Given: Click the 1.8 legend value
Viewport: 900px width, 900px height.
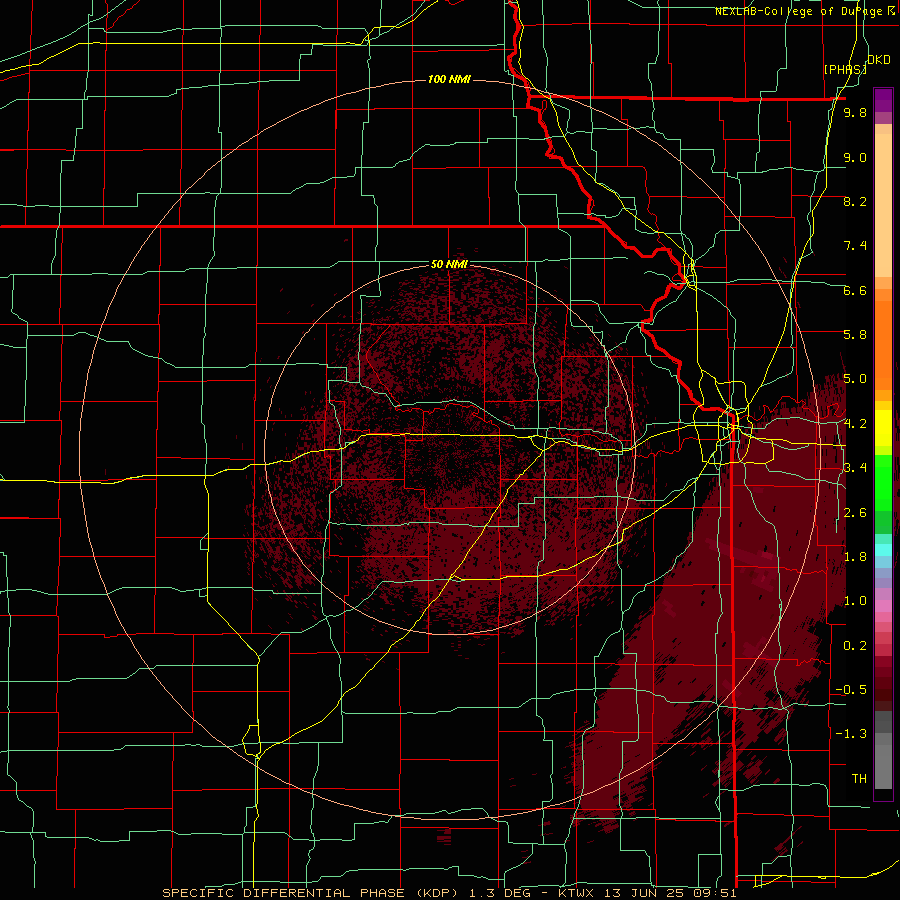Looking at the screenshot, I should click(x=855, y=557).
